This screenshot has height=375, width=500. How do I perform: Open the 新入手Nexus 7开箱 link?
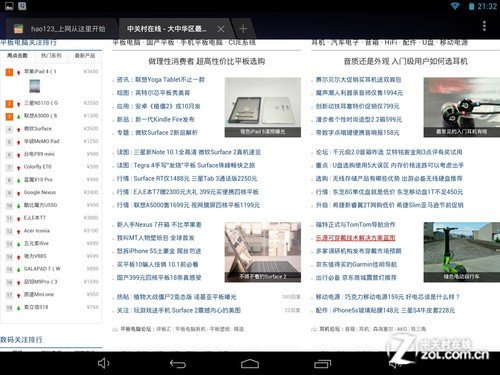coord(159,225)
